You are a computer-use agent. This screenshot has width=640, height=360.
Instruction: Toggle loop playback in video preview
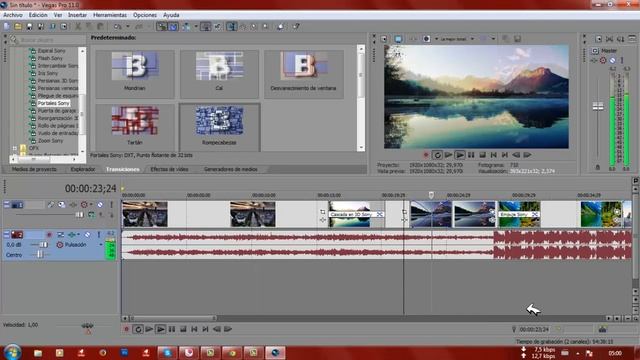(x=437, y=155)
